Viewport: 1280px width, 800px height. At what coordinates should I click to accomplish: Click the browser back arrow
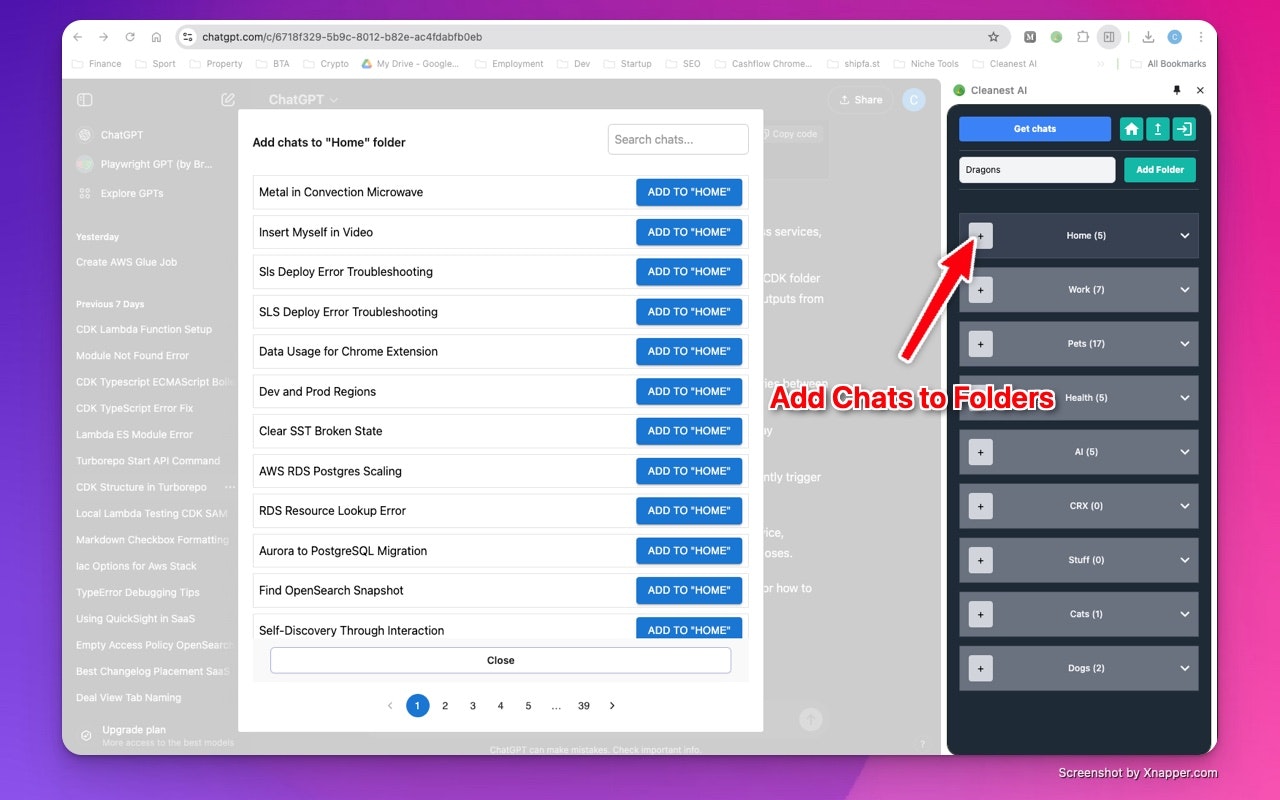78,37
